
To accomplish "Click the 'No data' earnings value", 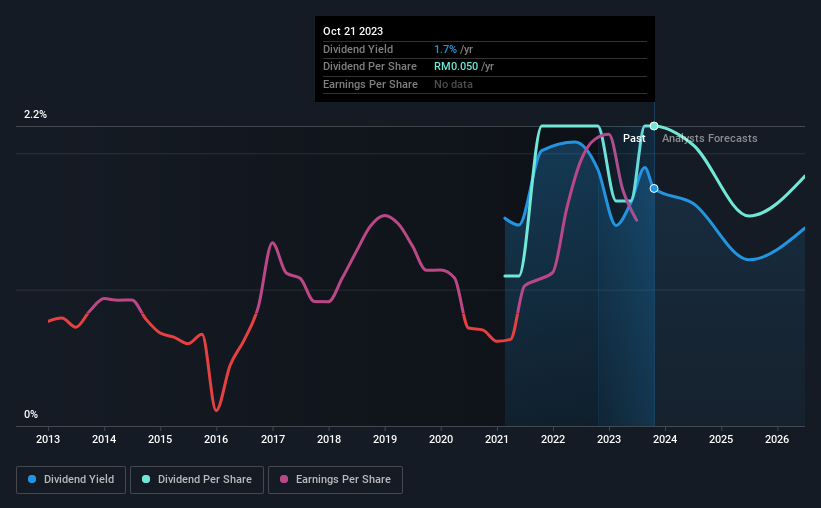I will (453, 84).
